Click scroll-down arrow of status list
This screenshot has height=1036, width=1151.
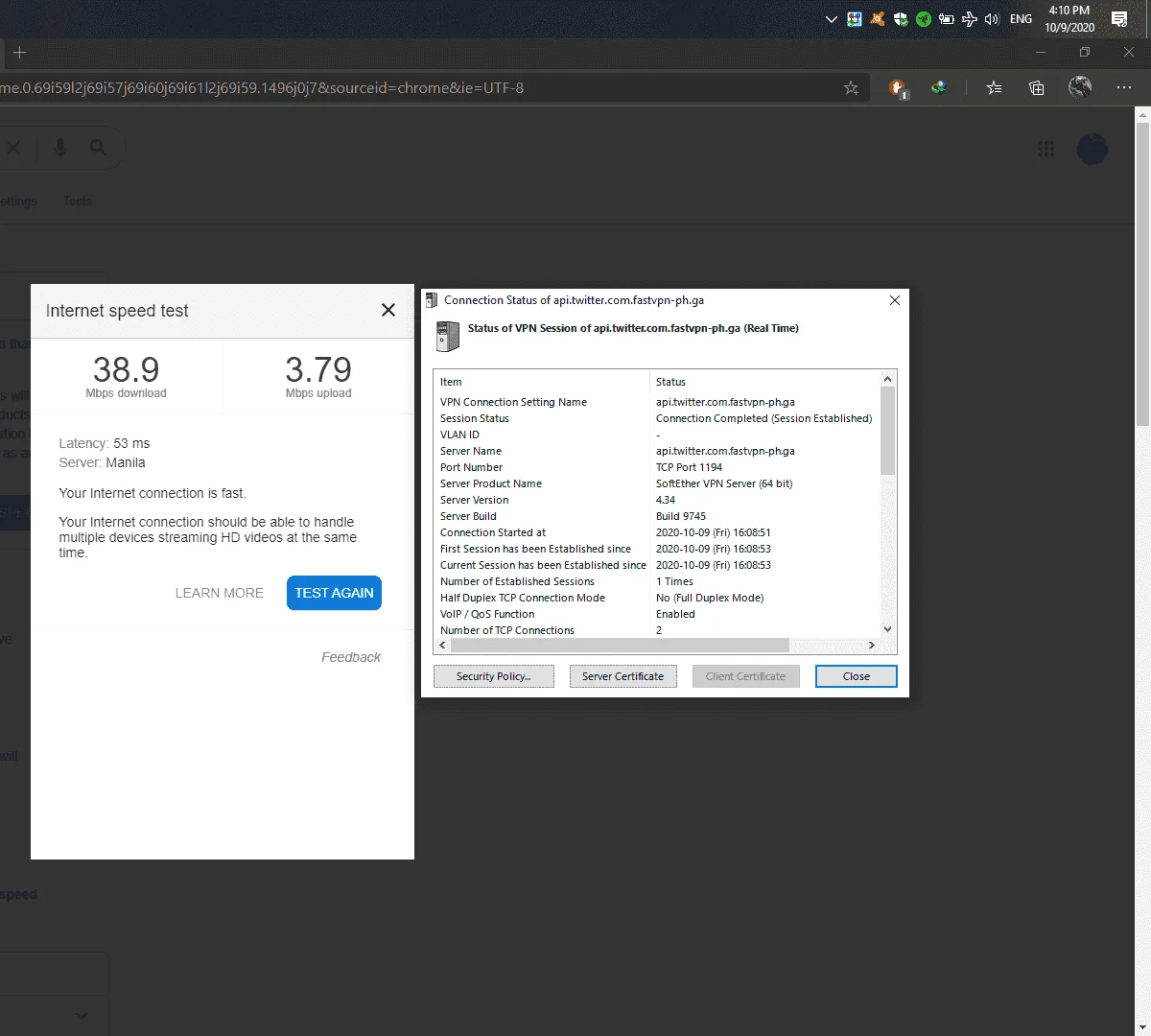(888, 629)
